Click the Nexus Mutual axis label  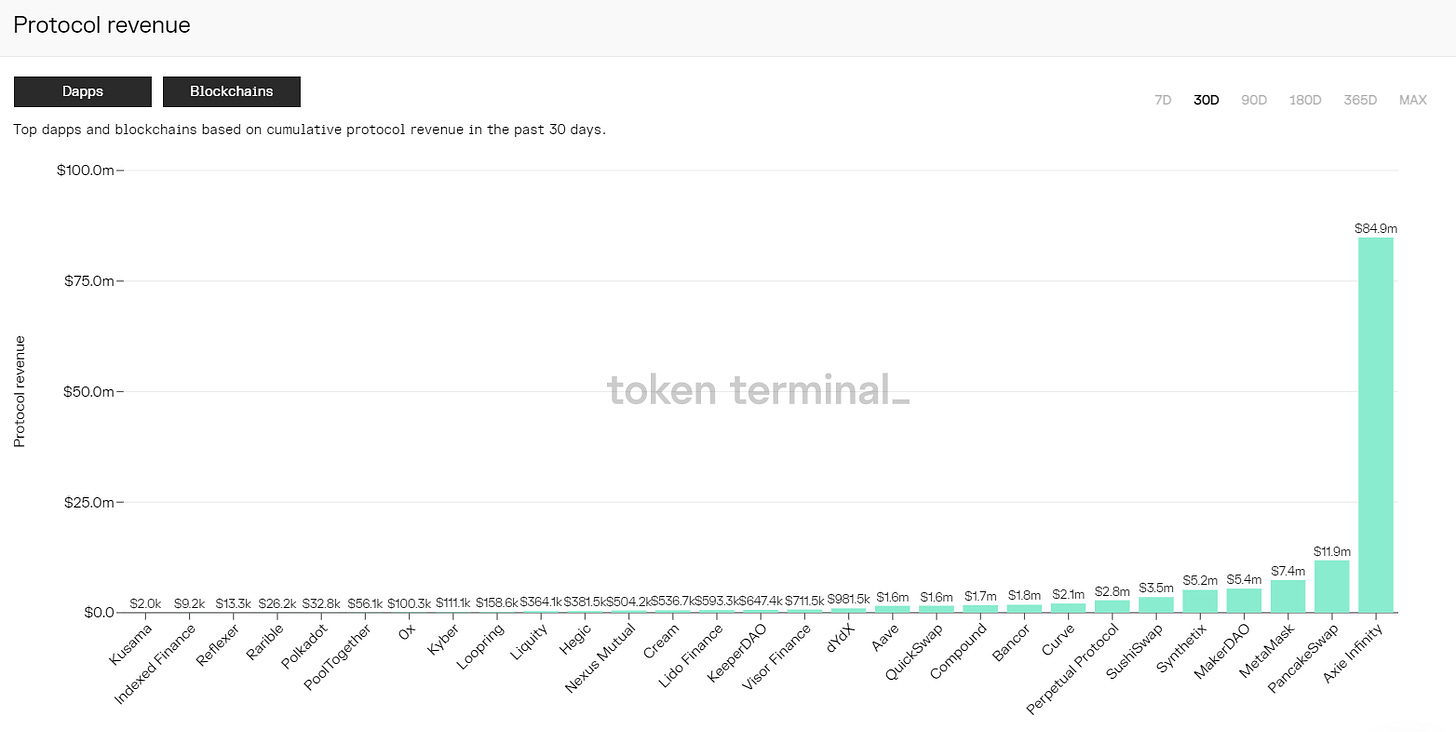tap(598, 661)
